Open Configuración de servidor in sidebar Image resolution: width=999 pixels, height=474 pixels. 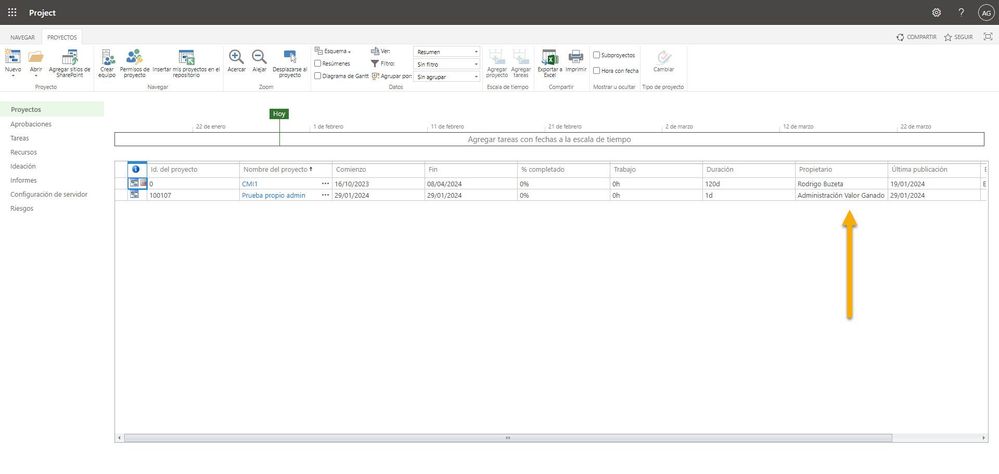pyautogui.click(x=49, y=194)
